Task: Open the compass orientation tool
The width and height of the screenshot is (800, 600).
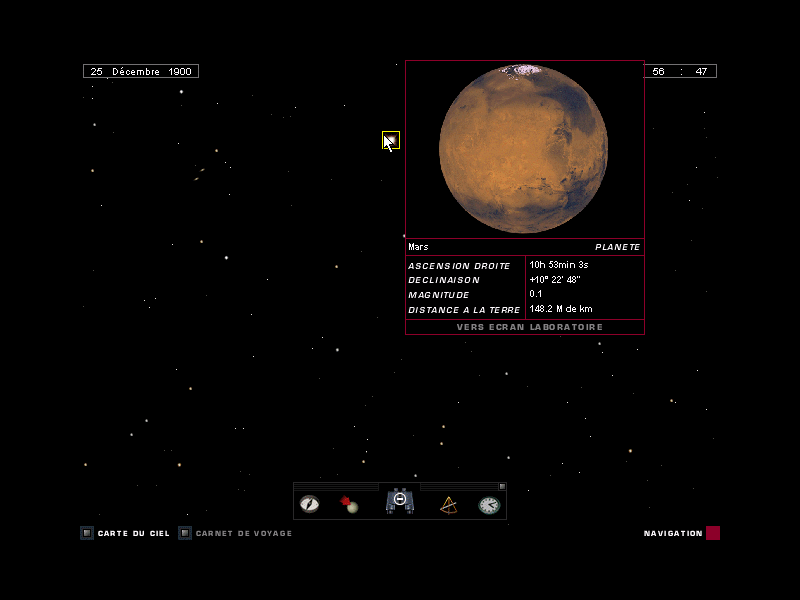Action: click(x=309, y=504)
